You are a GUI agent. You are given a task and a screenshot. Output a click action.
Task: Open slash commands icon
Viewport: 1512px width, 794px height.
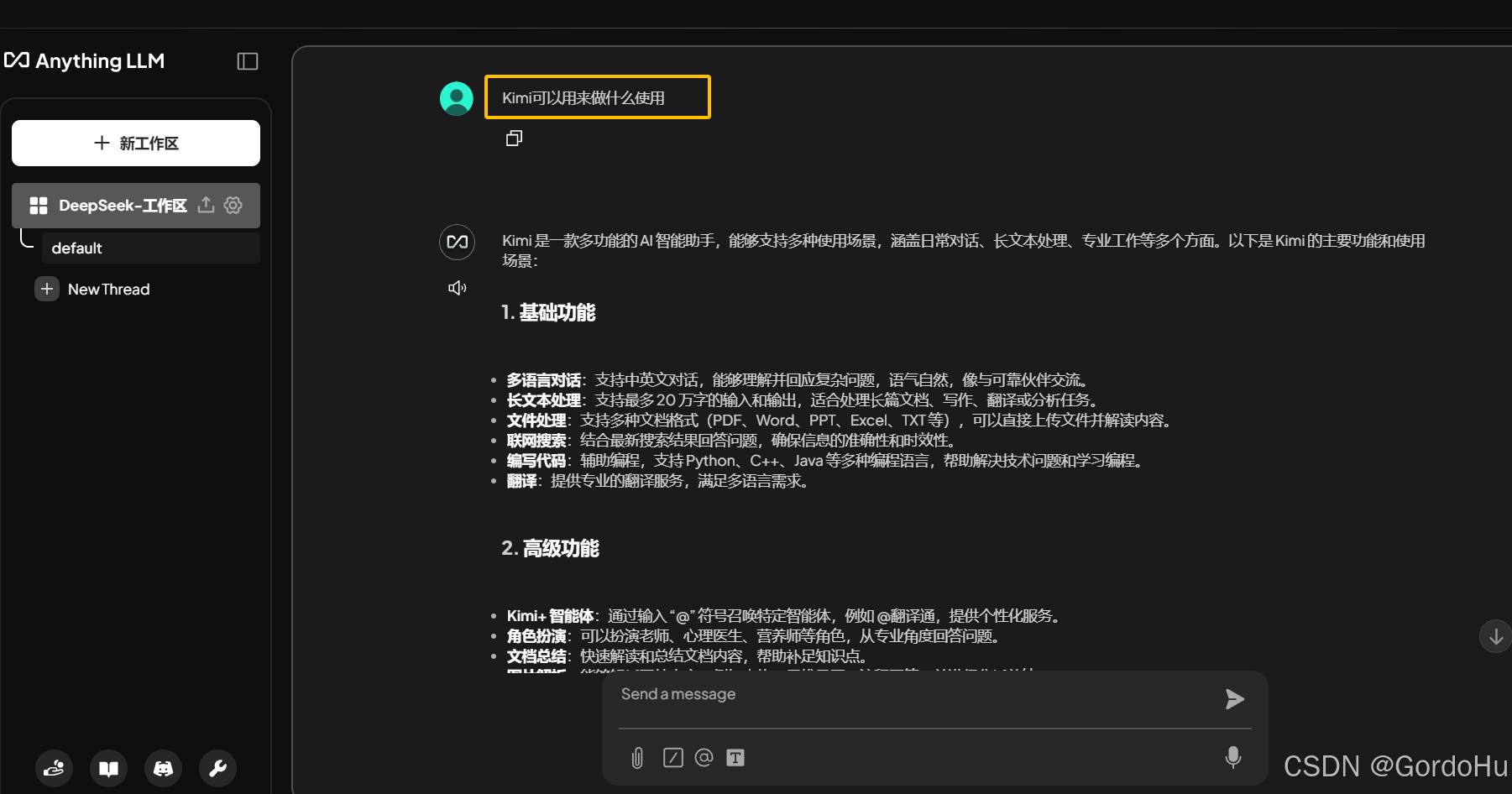point(673,758)
